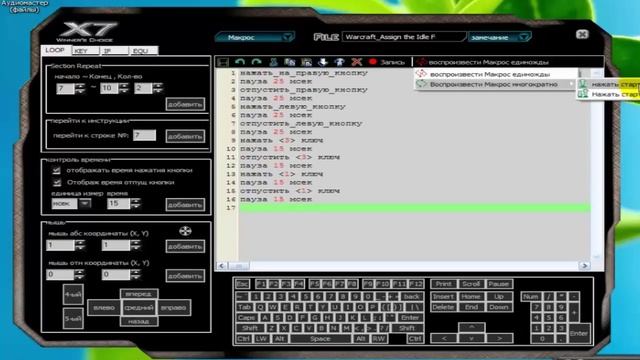The height and width of the screenshot is (360, 640).
Task: Click the вправо mouse button
Action: tap(173, 307)
